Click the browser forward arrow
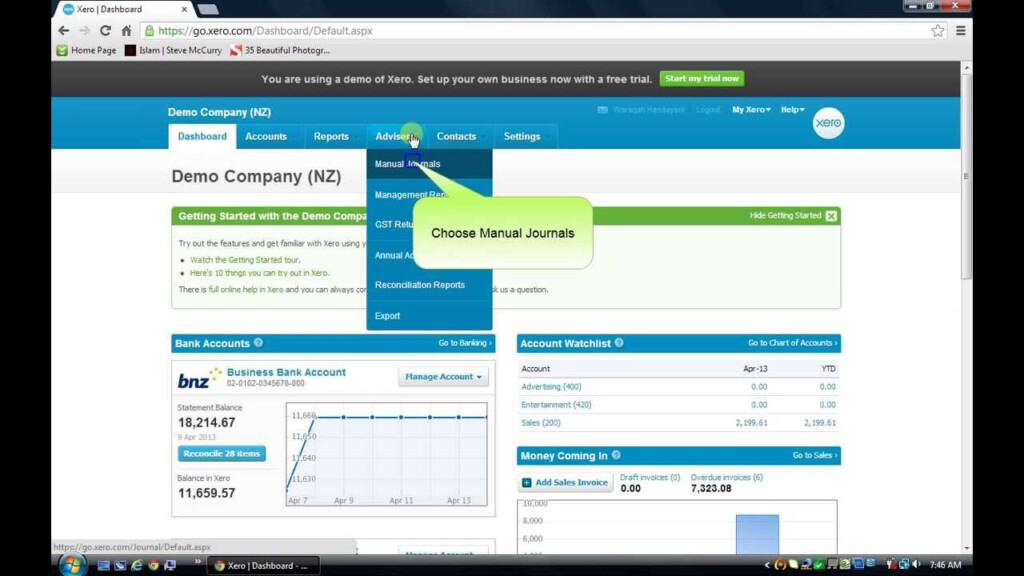Viewport: 1024px width, 576px height. coord(84,31)
